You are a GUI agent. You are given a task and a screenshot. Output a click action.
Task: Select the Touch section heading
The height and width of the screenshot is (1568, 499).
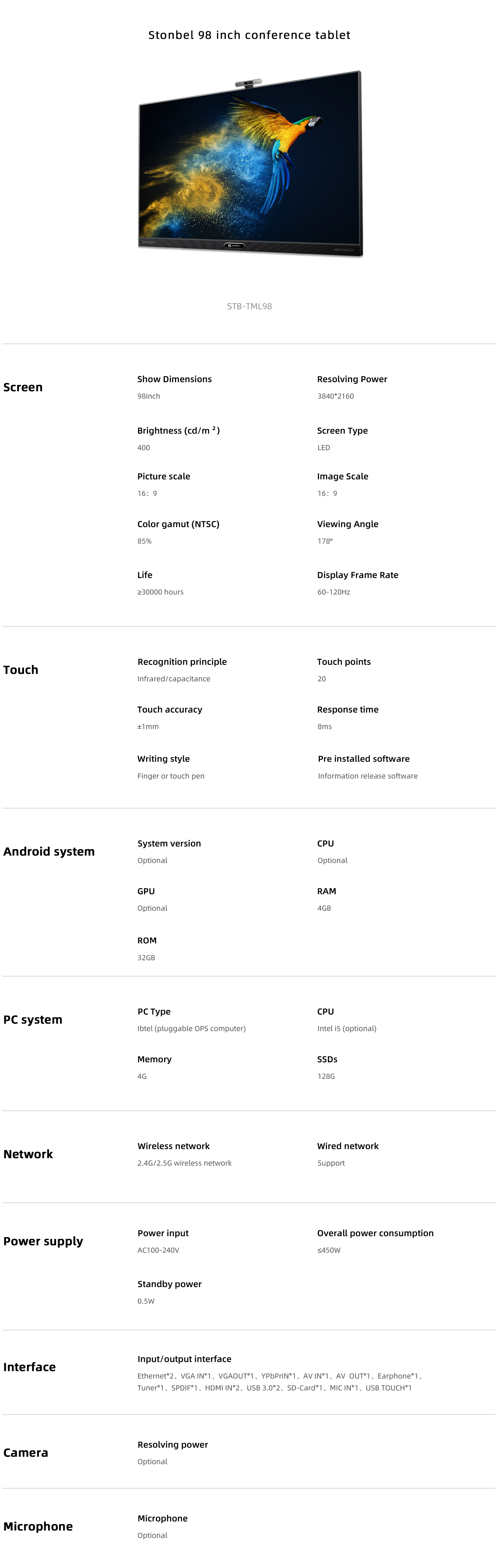[x=21, y=669]
